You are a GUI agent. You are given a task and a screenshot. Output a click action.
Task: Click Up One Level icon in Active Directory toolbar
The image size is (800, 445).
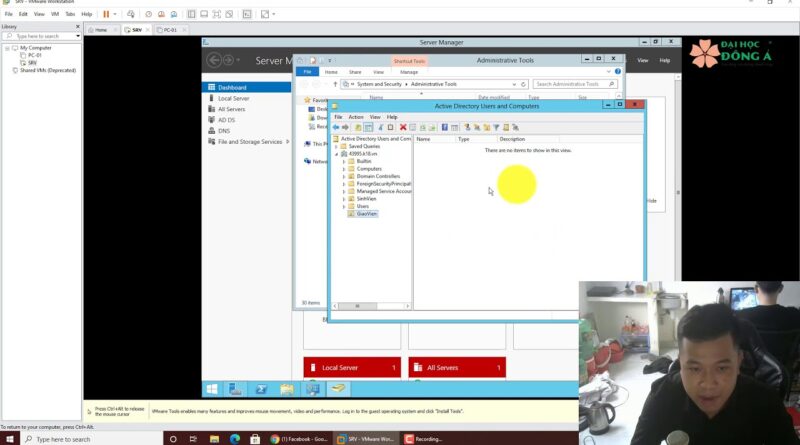point(358,128)
